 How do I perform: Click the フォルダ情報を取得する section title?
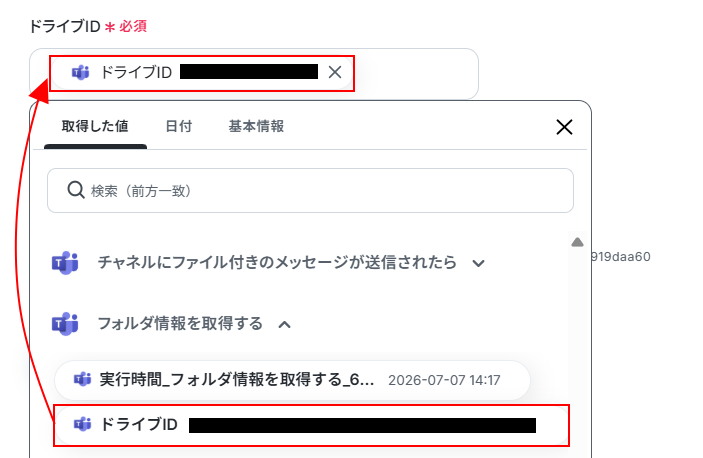pos(180,324)
